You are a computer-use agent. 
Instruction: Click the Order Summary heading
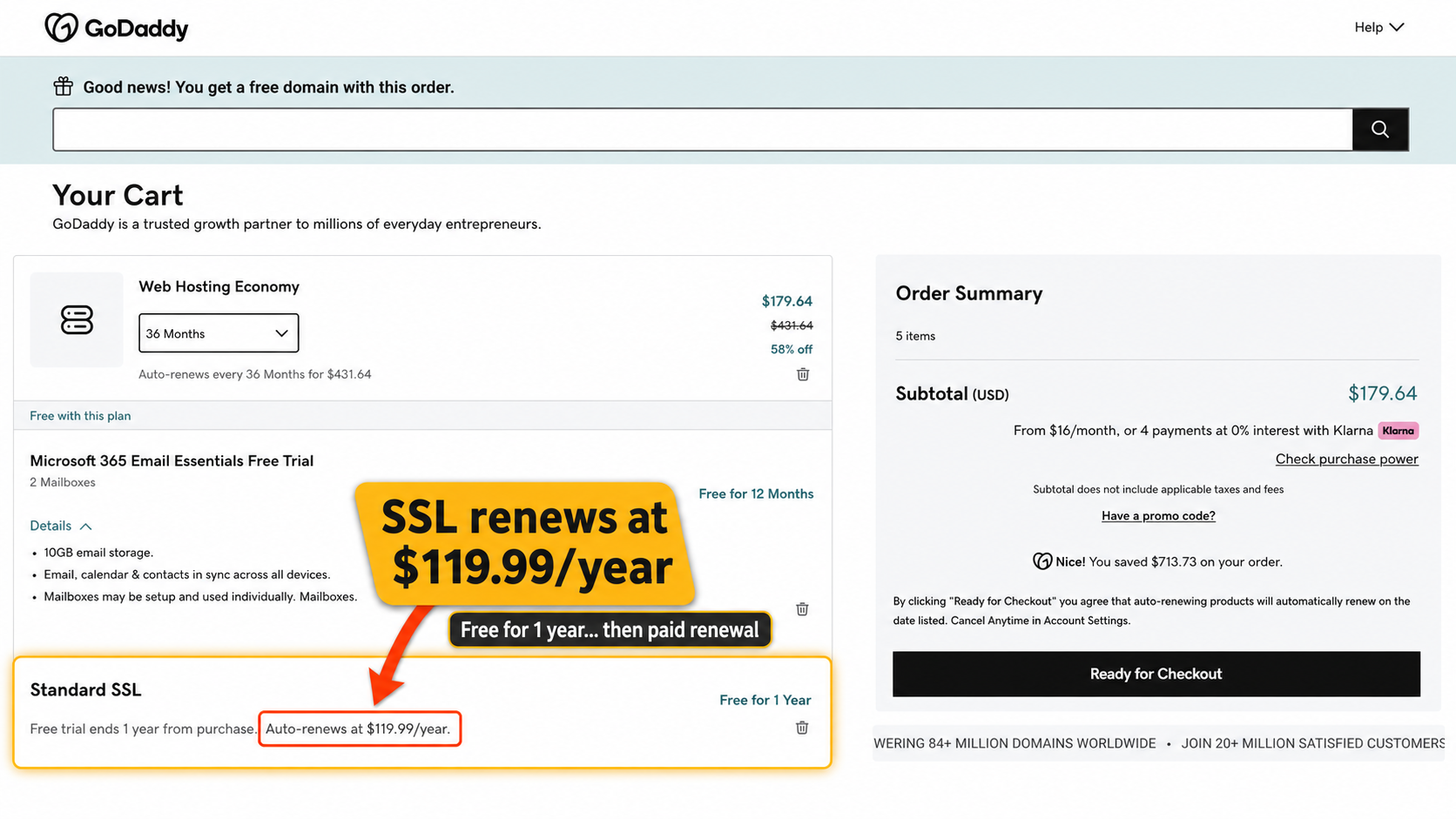(x=968, y=293)
